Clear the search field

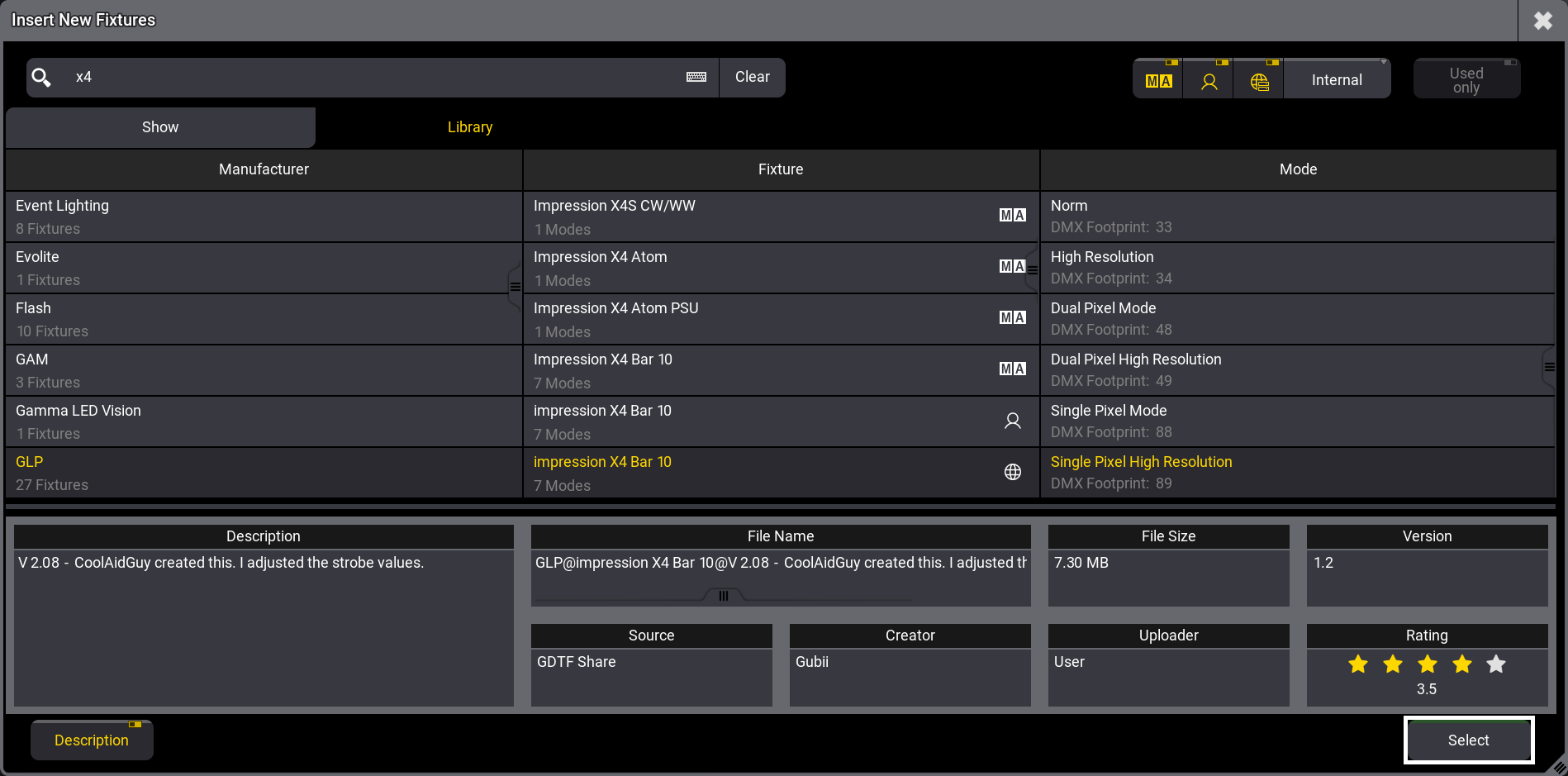coord(752,77)
